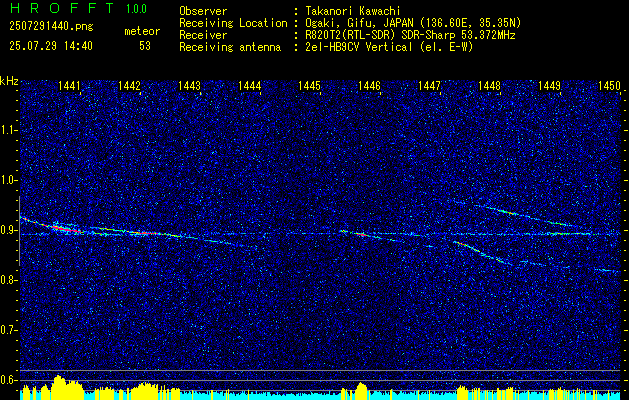Click the 1445 time marker
Viewport: 629px width, 400px height.
pos(309,86)
